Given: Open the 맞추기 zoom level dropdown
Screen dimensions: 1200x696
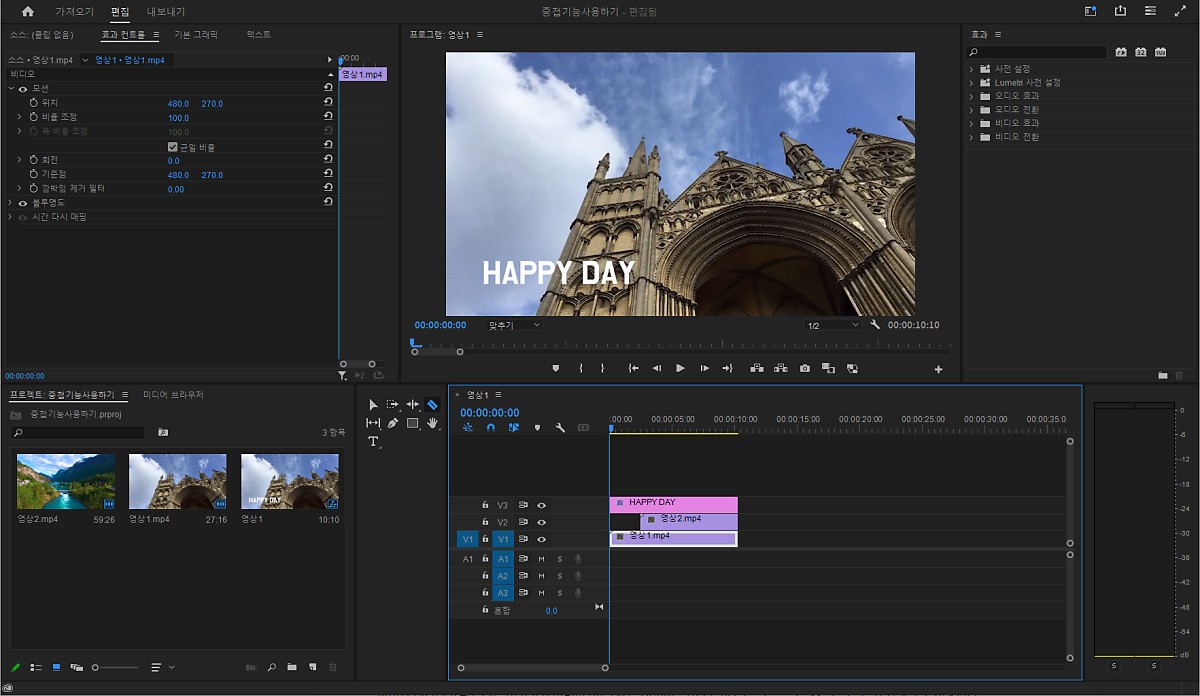Looking at the screenshot, I should (514, 325).
